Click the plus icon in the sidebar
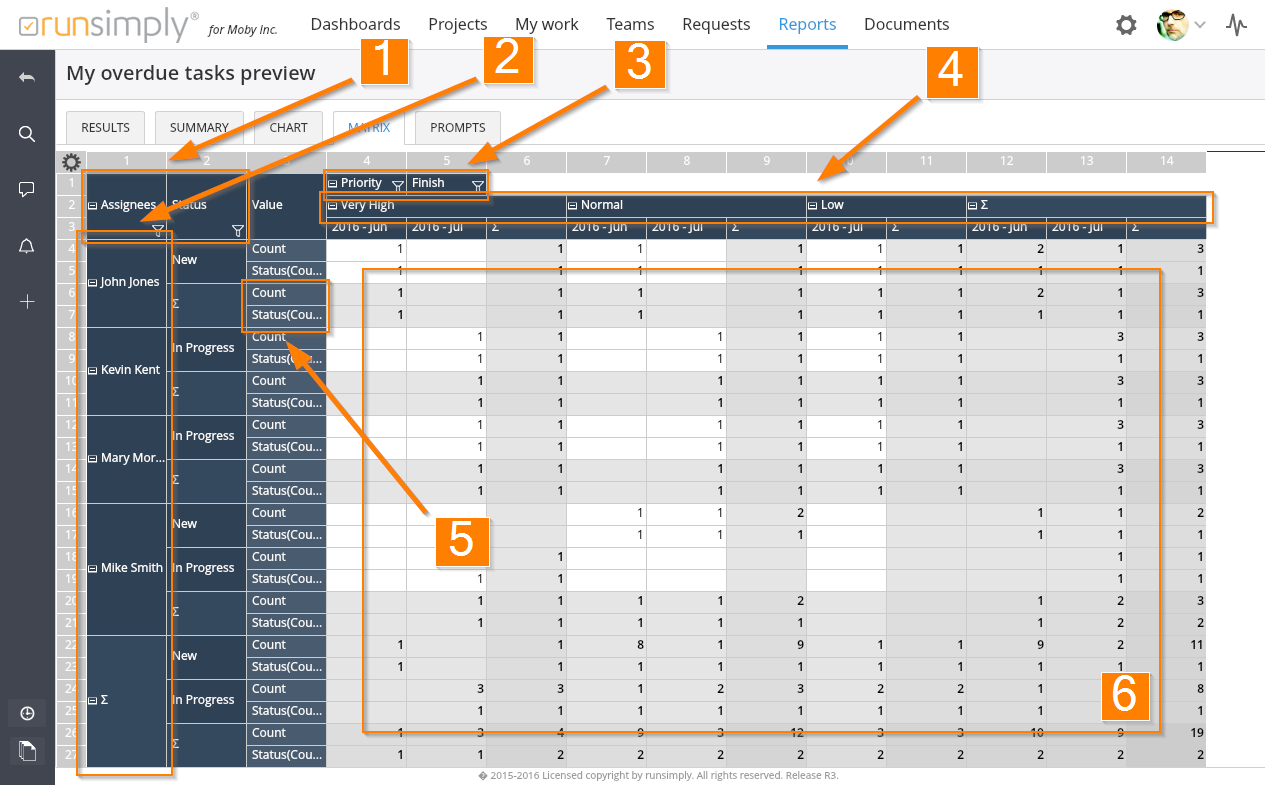1265x785 pixels. tap(27, 301)
